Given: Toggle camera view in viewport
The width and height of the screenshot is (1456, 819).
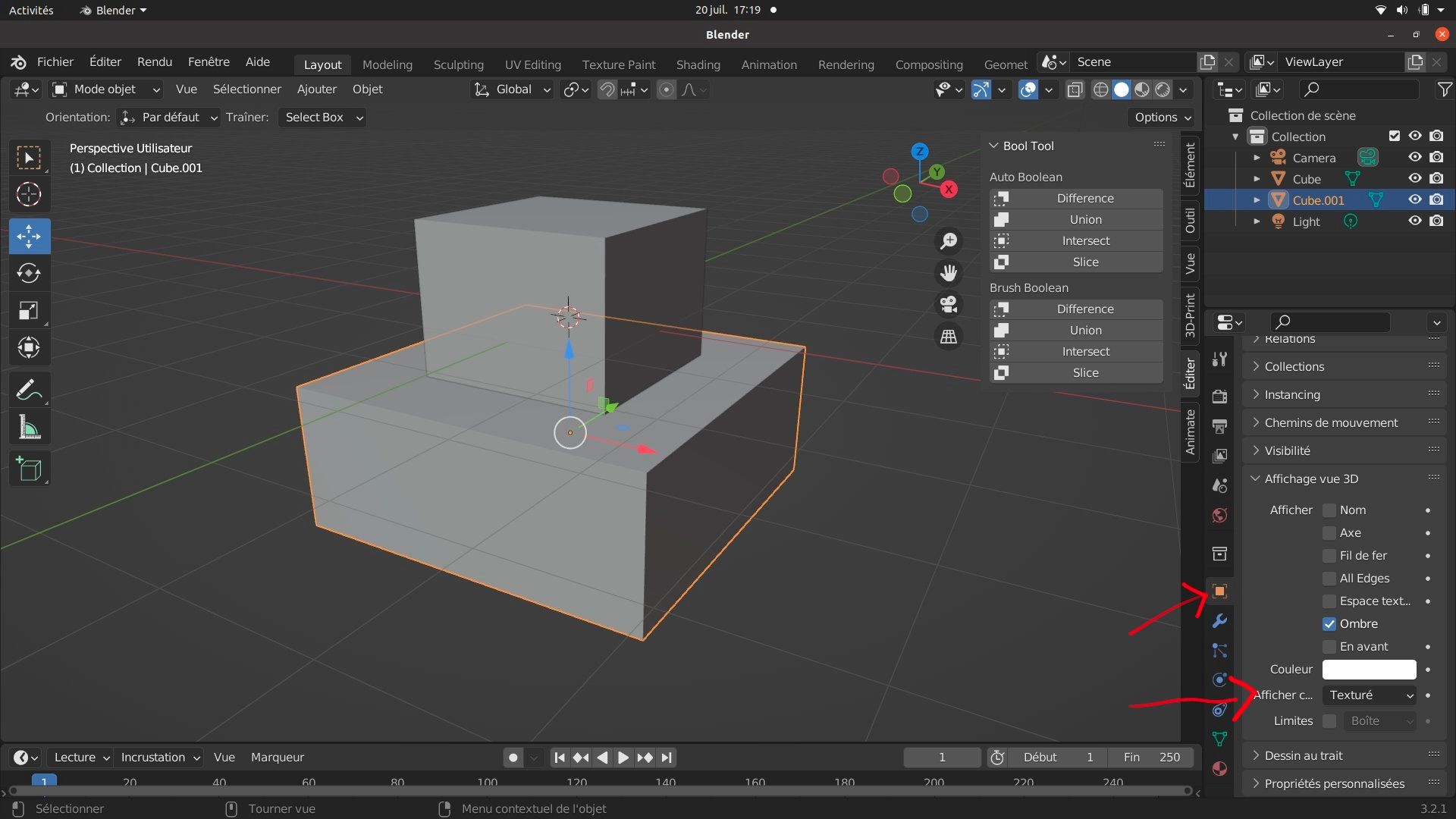Looking at the screenshot, I should tap(949, 305).
